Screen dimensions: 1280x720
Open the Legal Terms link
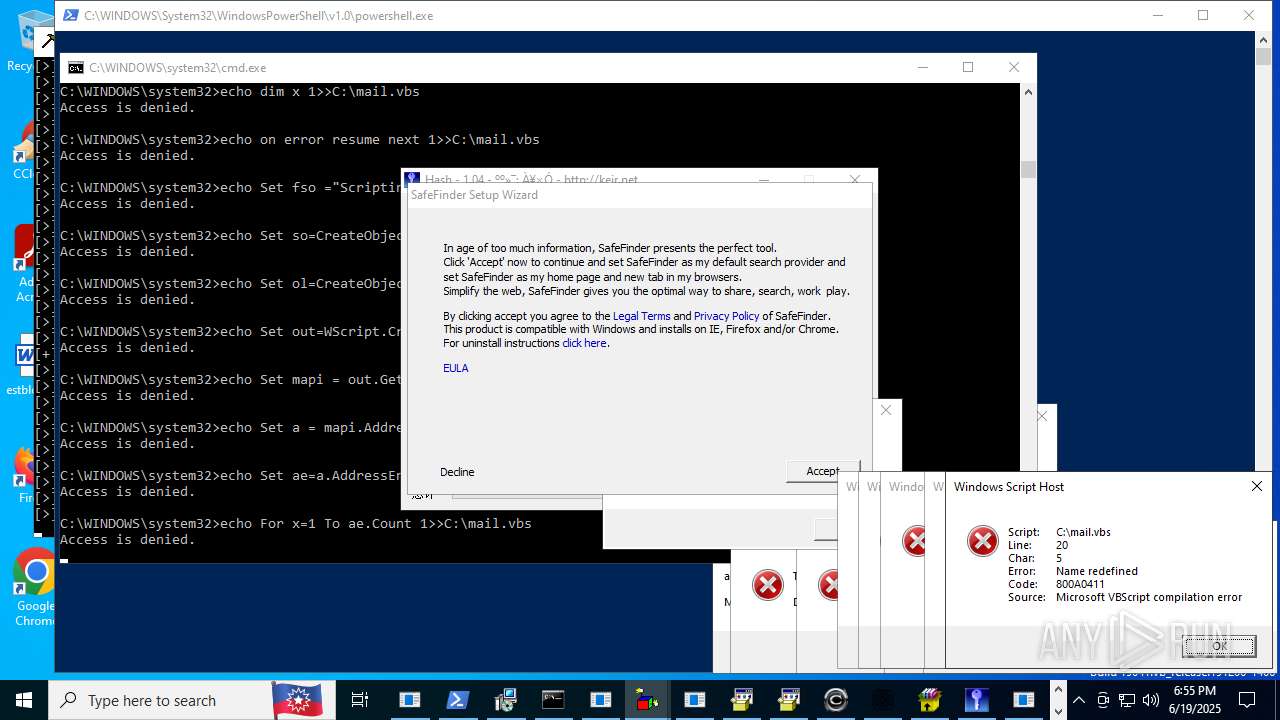[642, 316]
